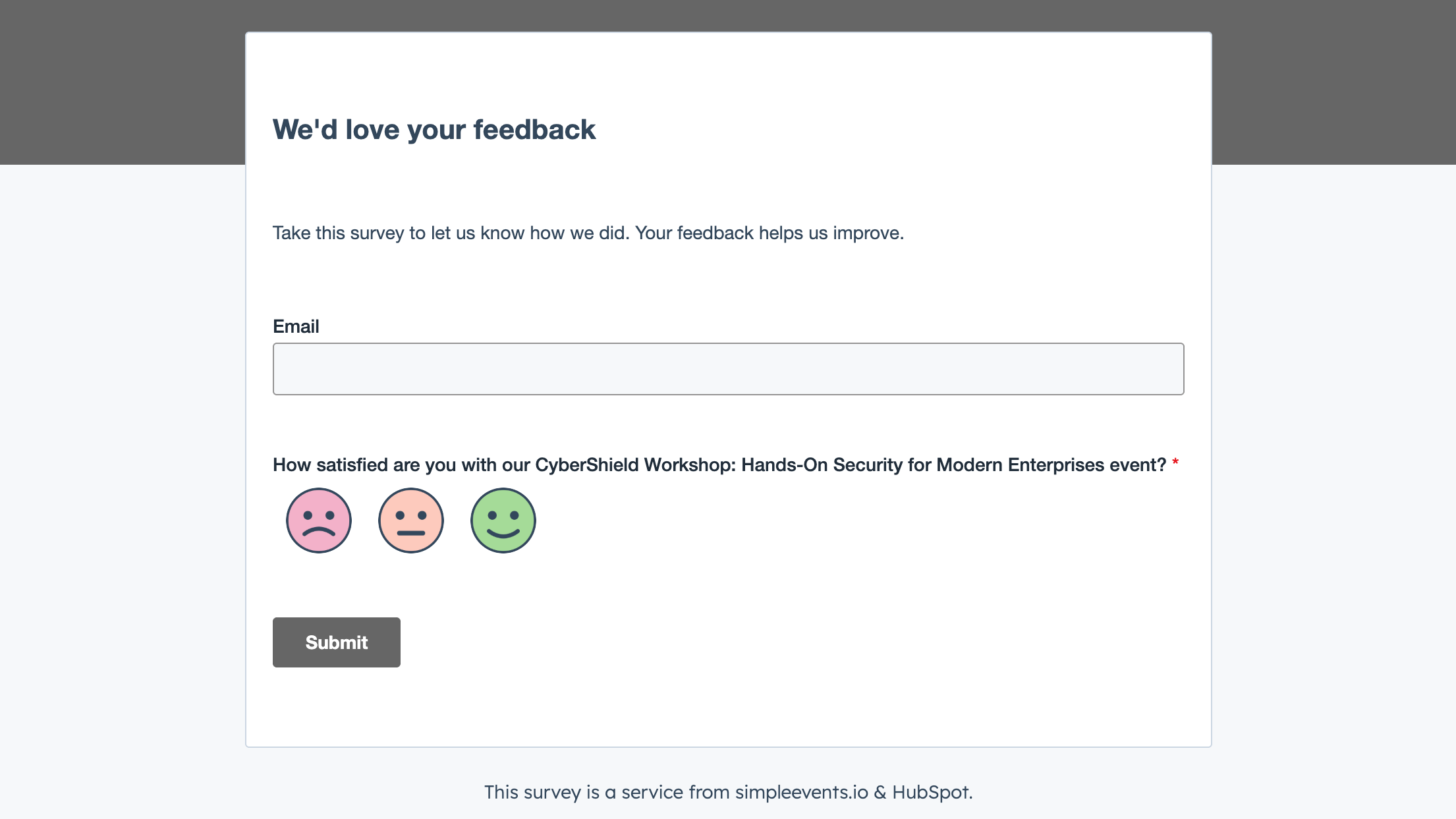Click the survey description text
This screenshot has height=819, width=1456.
588,232
